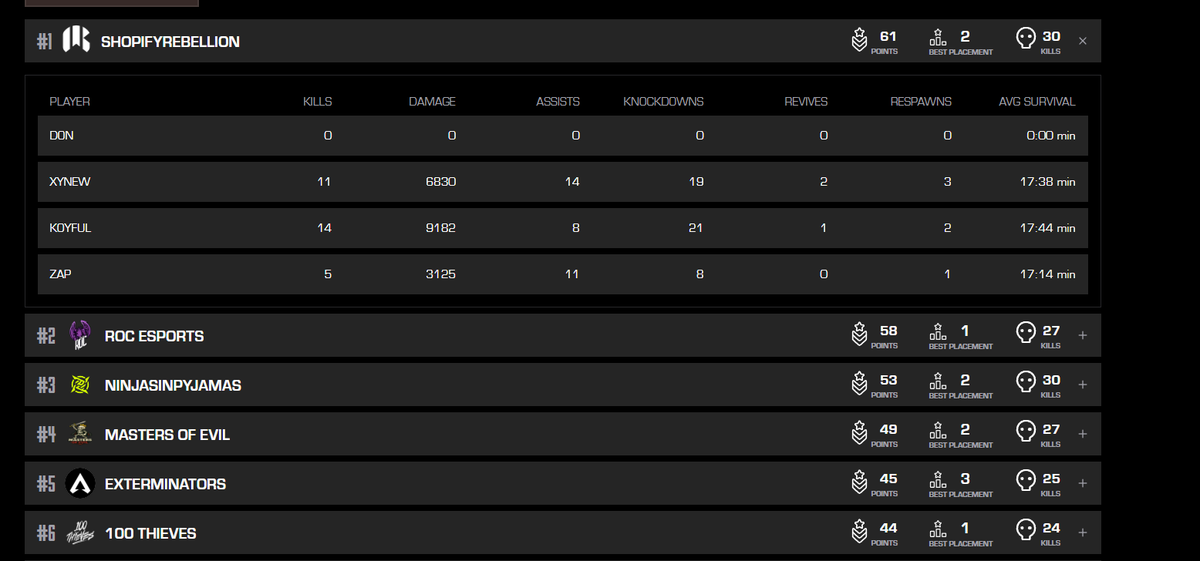Image resolution: width=1200 pixels, height=561 pixels.
Task: Click the KILLS column header
Action: click(317, 102)
